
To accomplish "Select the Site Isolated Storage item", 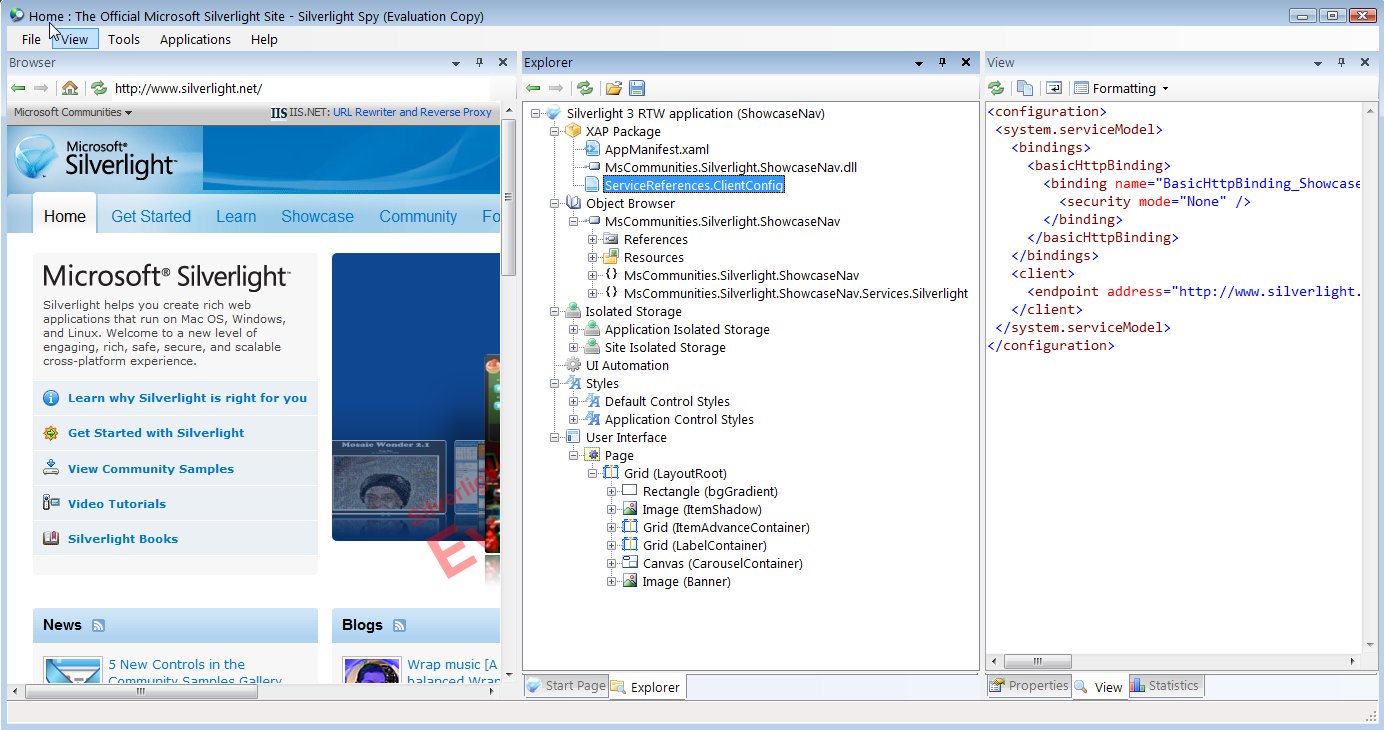I will [x=665, y=347].
